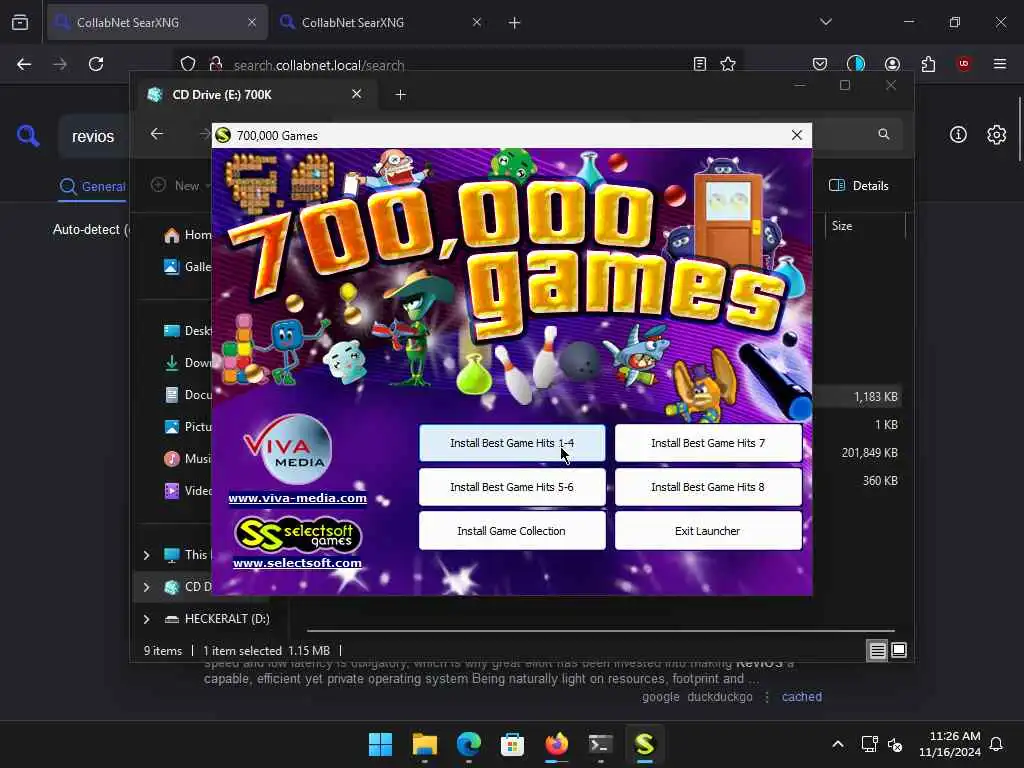Switch to second CollabNet SearXNG tab
Screen dimensions: 1024x768
(381, 22)
